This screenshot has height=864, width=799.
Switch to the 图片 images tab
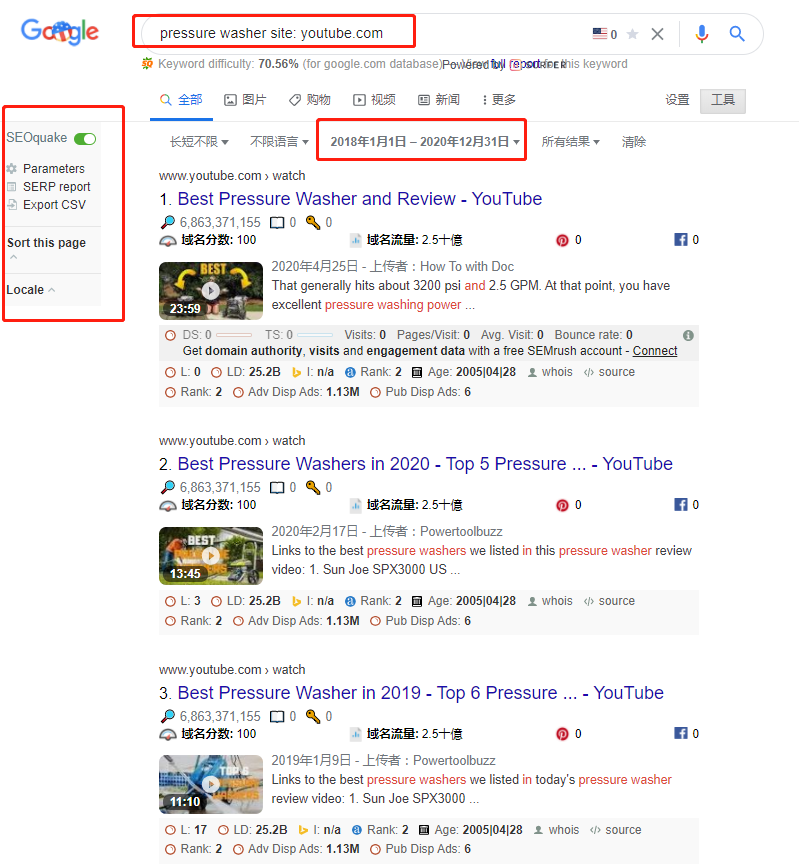[x=245, y=100]
